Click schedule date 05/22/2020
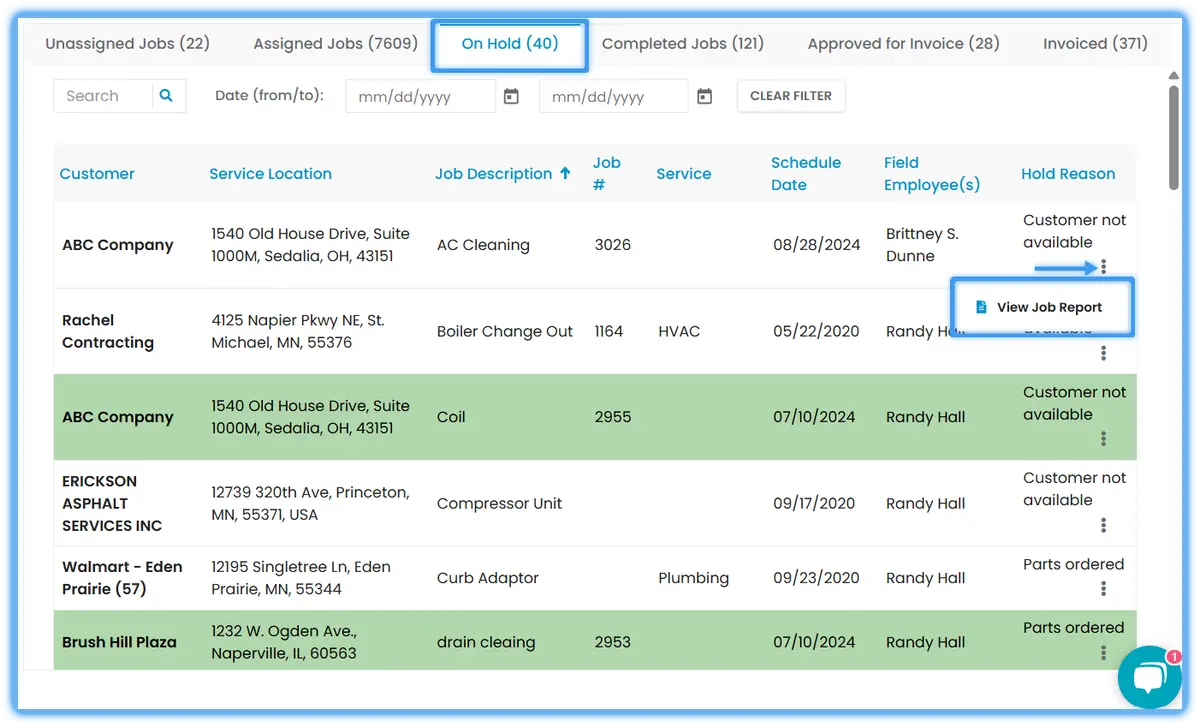 (x=817, y=331)
